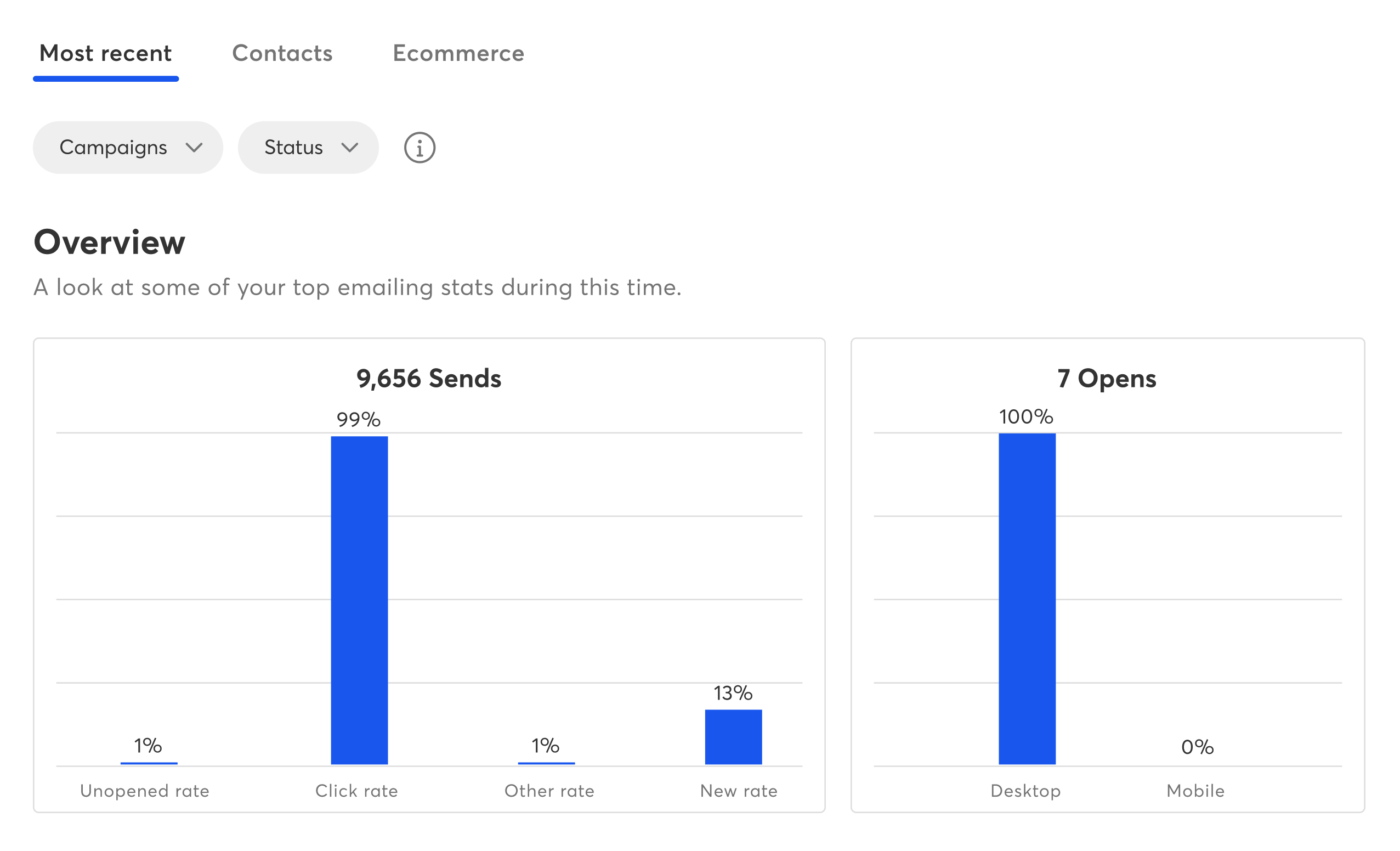Click the Status chevron arrow

pos(349,148)
